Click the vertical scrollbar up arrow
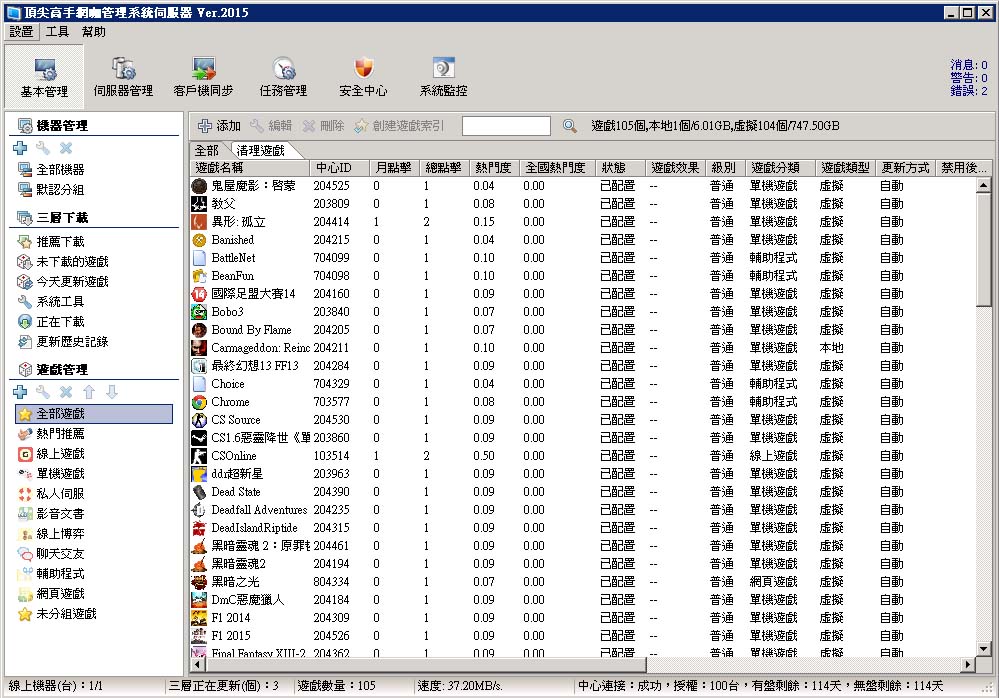The image size is (999, 698). [983, 185]
